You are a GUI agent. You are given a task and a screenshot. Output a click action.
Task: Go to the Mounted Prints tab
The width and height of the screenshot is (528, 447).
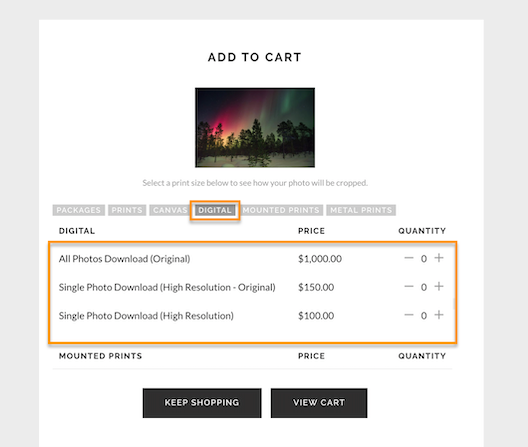click(x=281, y=210)
